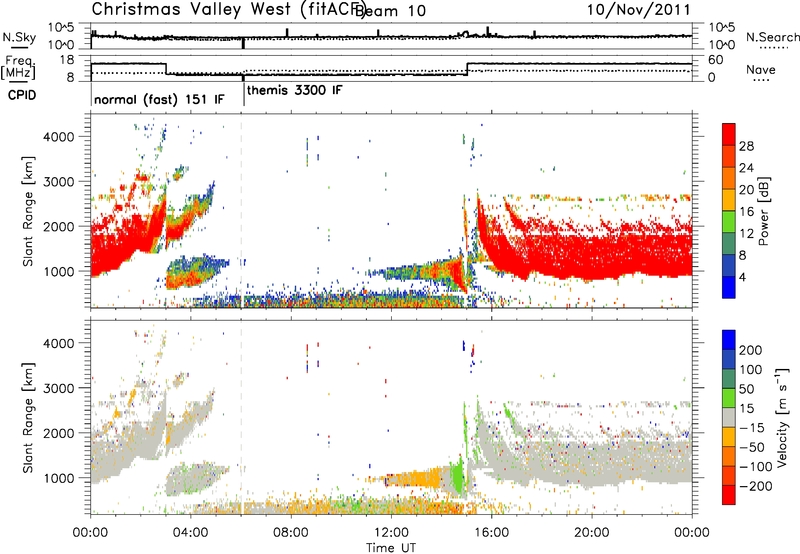The image size is (800, 554).
Task: Click the '20:00' time tick label
Action: pos(591,533)
